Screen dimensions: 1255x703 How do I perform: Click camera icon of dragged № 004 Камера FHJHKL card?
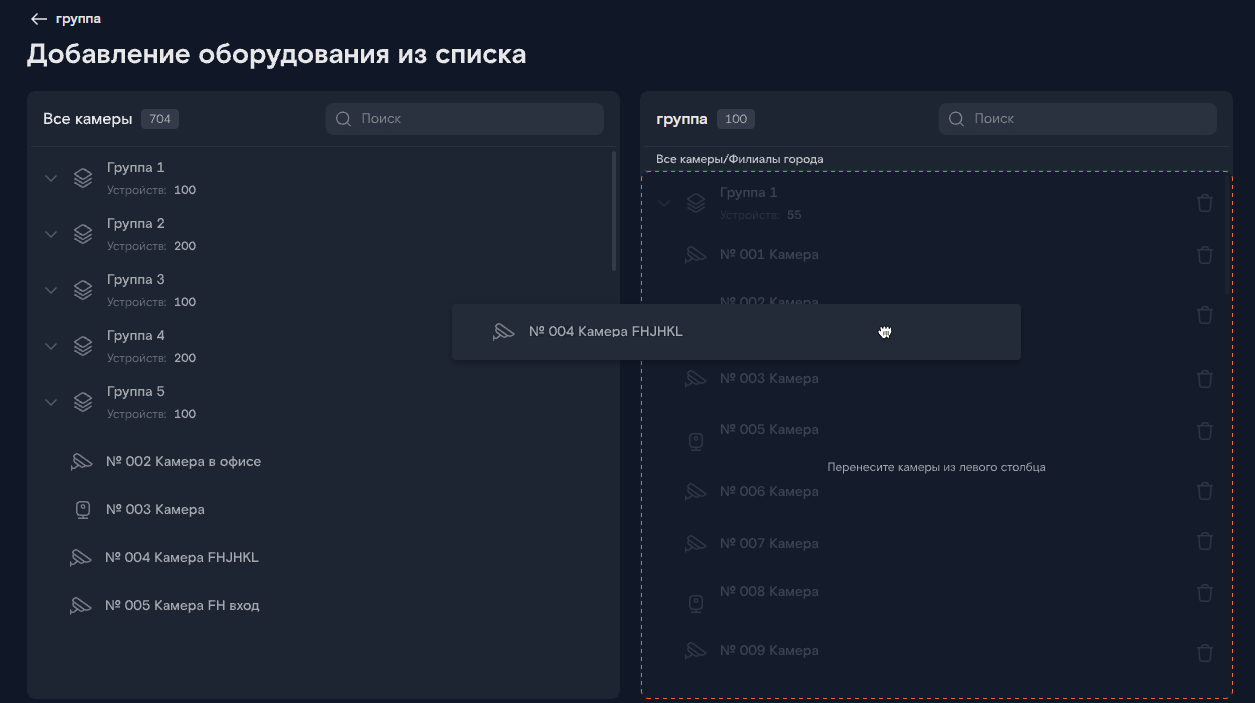(504, 332)
